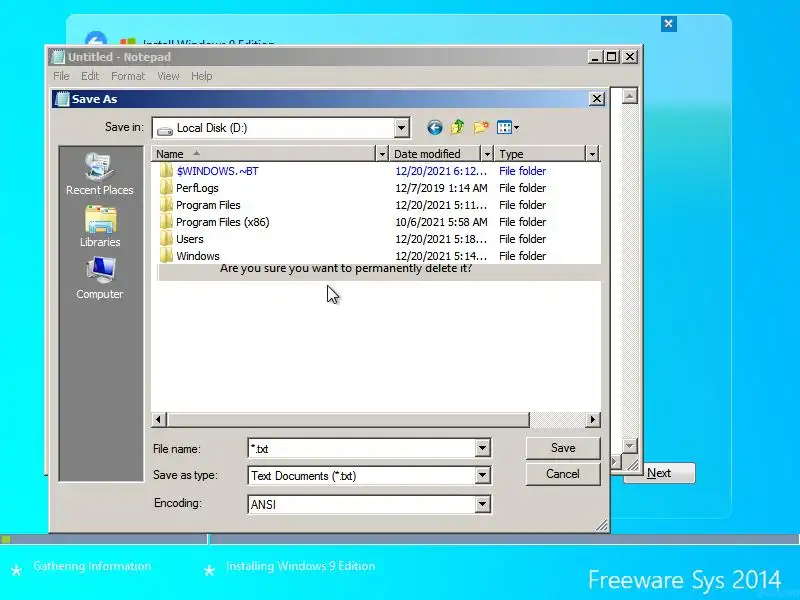Sort files by Date modified column header
Screen dimensions: 800x600
point(435,154)
